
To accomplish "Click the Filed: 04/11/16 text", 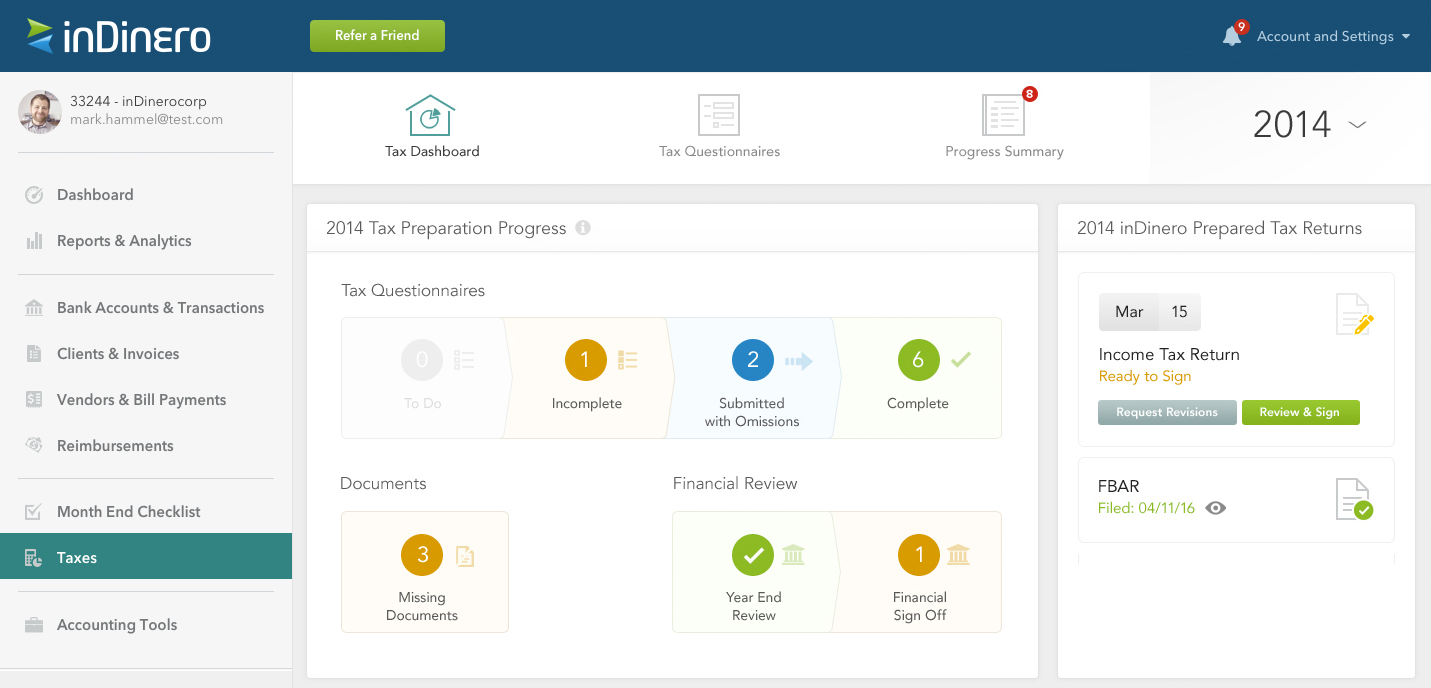I will 1146,508.
